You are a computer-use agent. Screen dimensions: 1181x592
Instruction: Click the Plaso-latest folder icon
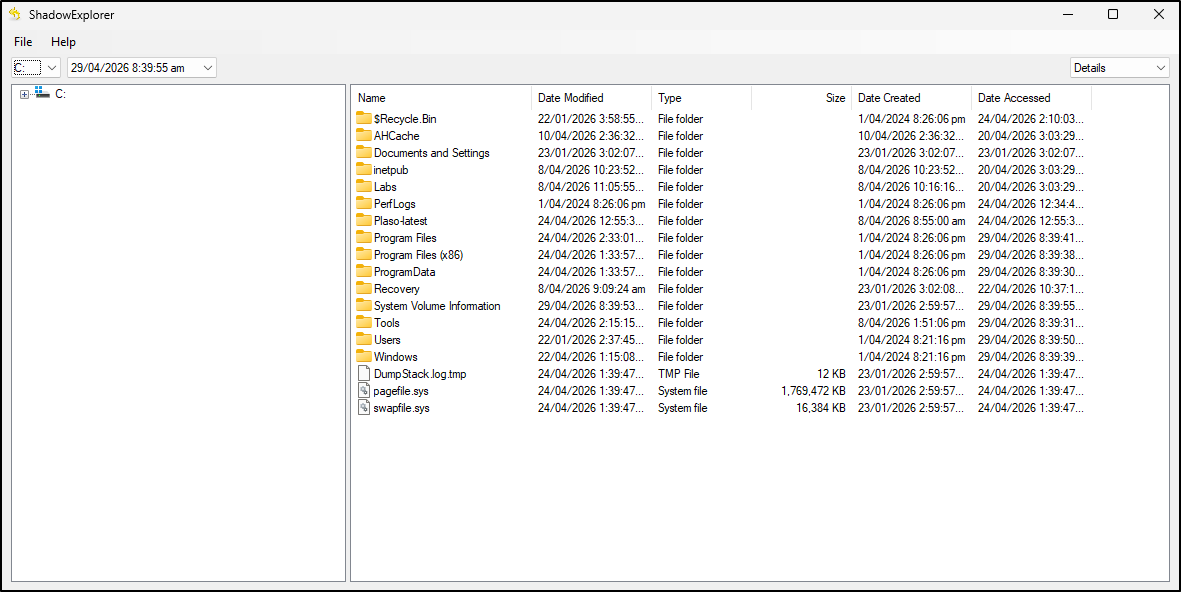coord(364,221)
